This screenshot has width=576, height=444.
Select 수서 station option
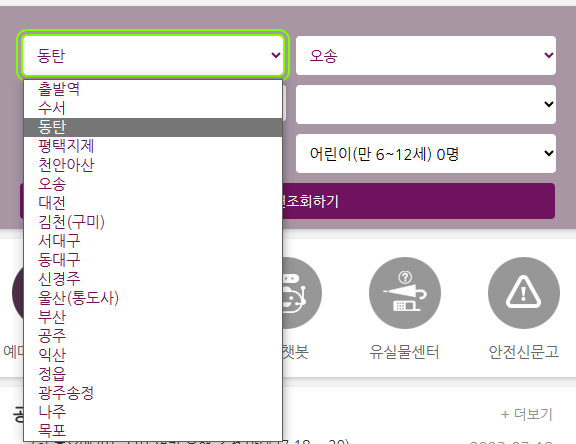(153, 108)
